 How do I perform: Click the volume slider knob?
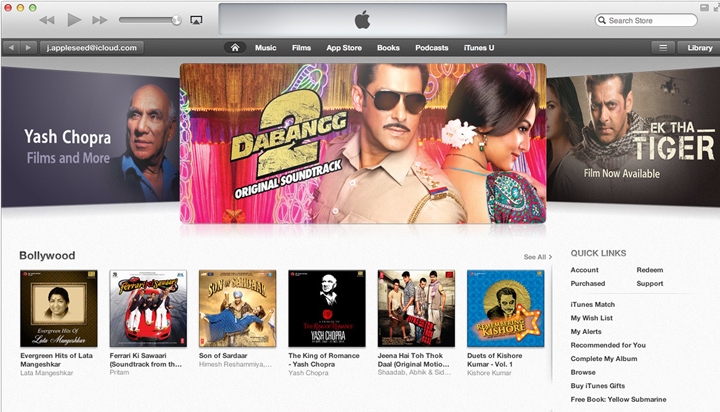[x=176, y=20]
